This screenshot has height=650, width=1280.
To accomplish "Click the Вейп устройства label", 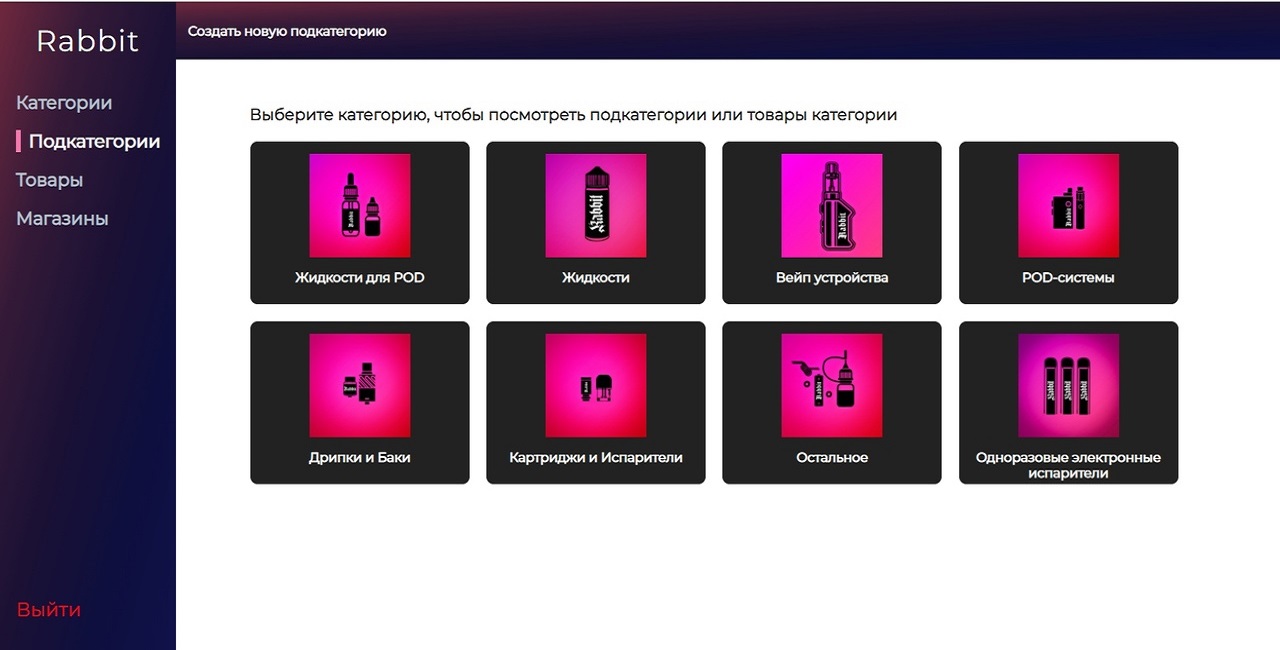I will 832,278.
